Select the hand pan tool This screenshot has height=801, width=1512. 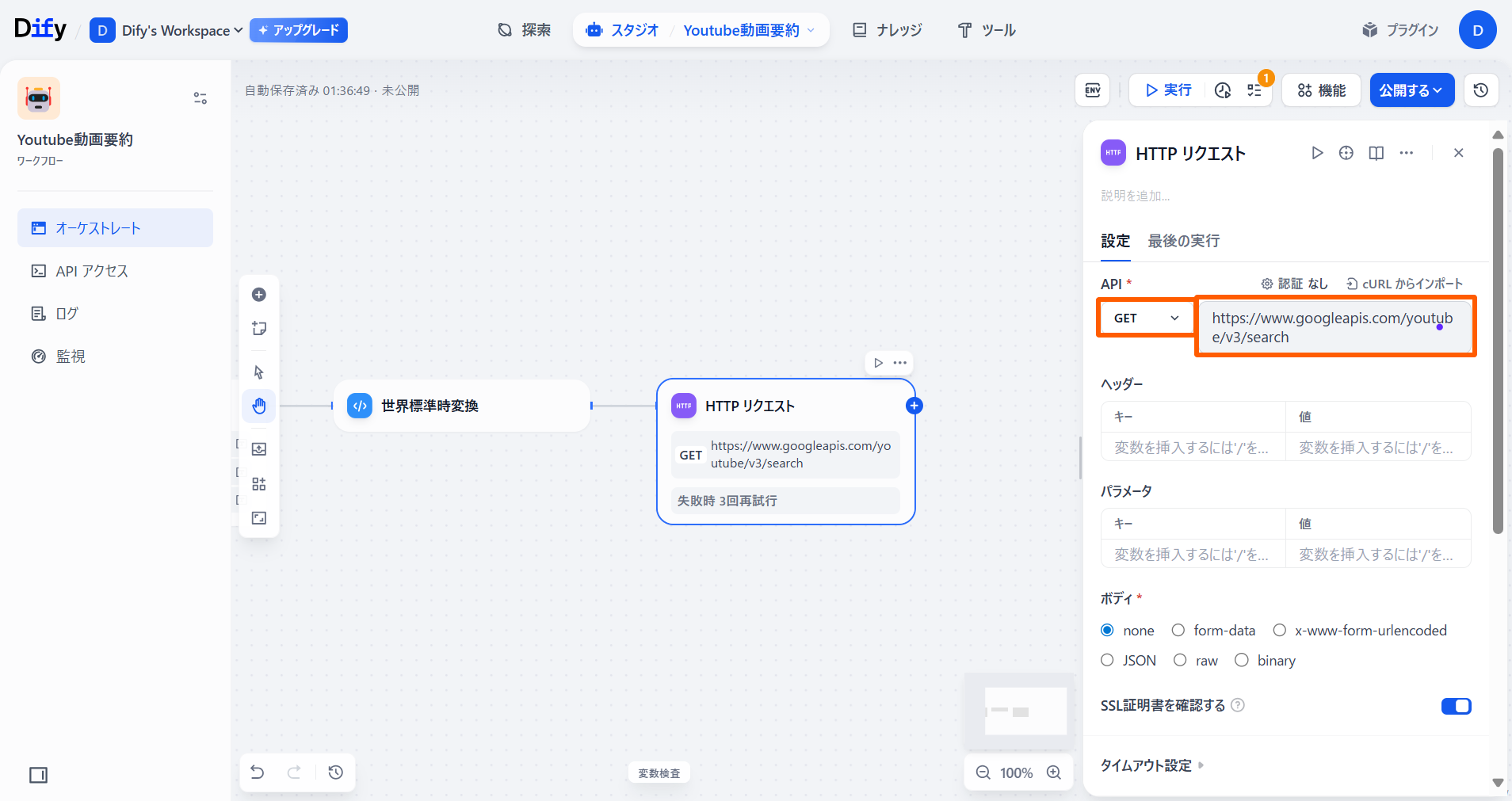click(x=259, y=406)
